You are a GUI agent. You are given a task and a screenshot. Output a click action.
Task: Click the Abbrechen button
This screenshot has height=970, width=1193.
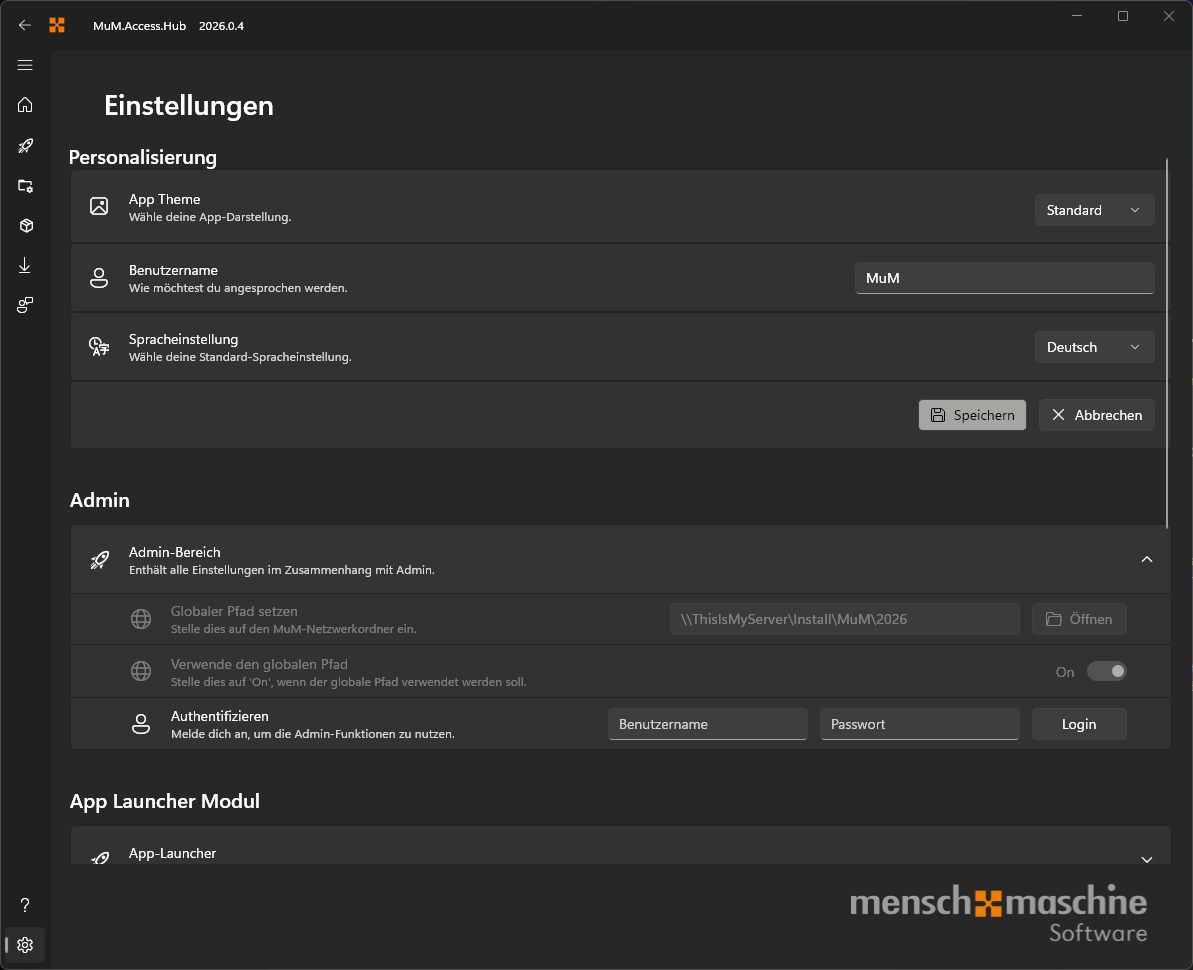click(1096, 415)
